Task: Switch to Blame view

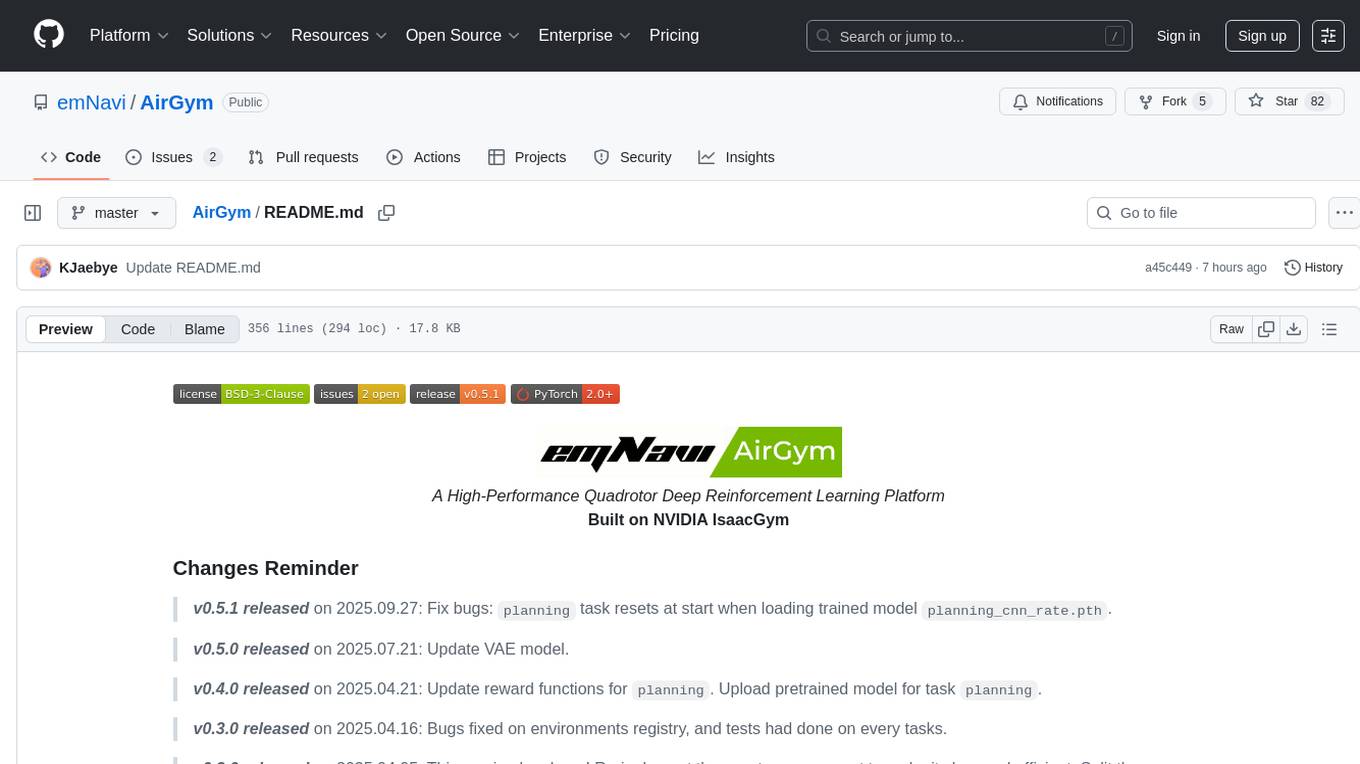Action: [x=204, y=329]
